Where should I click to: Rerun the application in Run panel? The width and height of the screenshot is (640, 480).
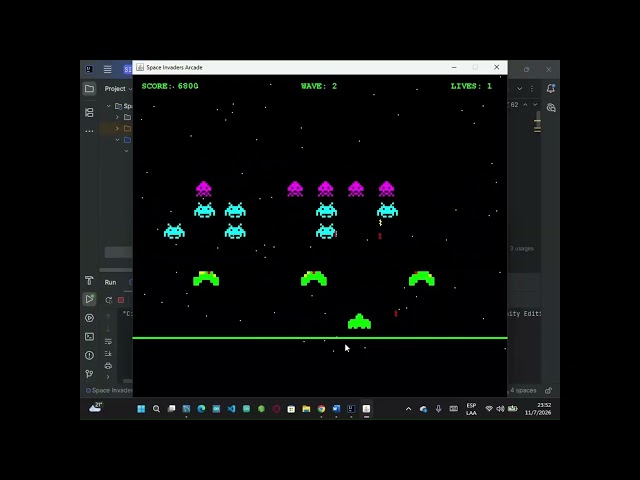108,300
